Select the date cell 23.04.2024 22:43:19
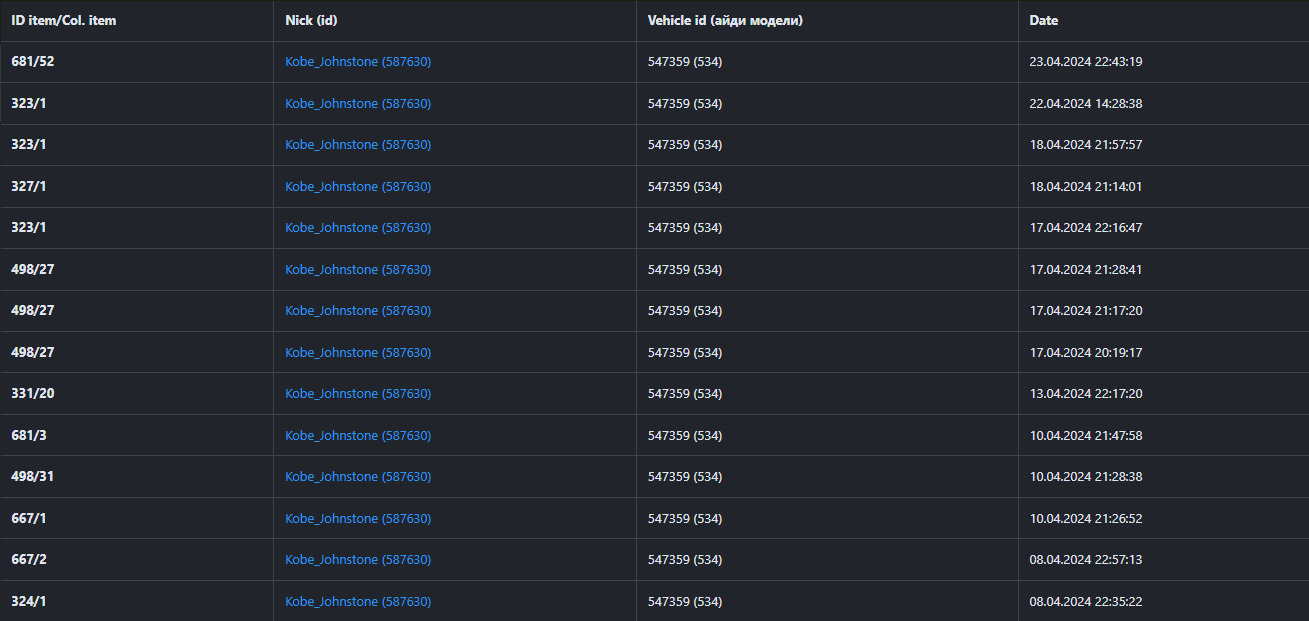 tap(1085, 62)
